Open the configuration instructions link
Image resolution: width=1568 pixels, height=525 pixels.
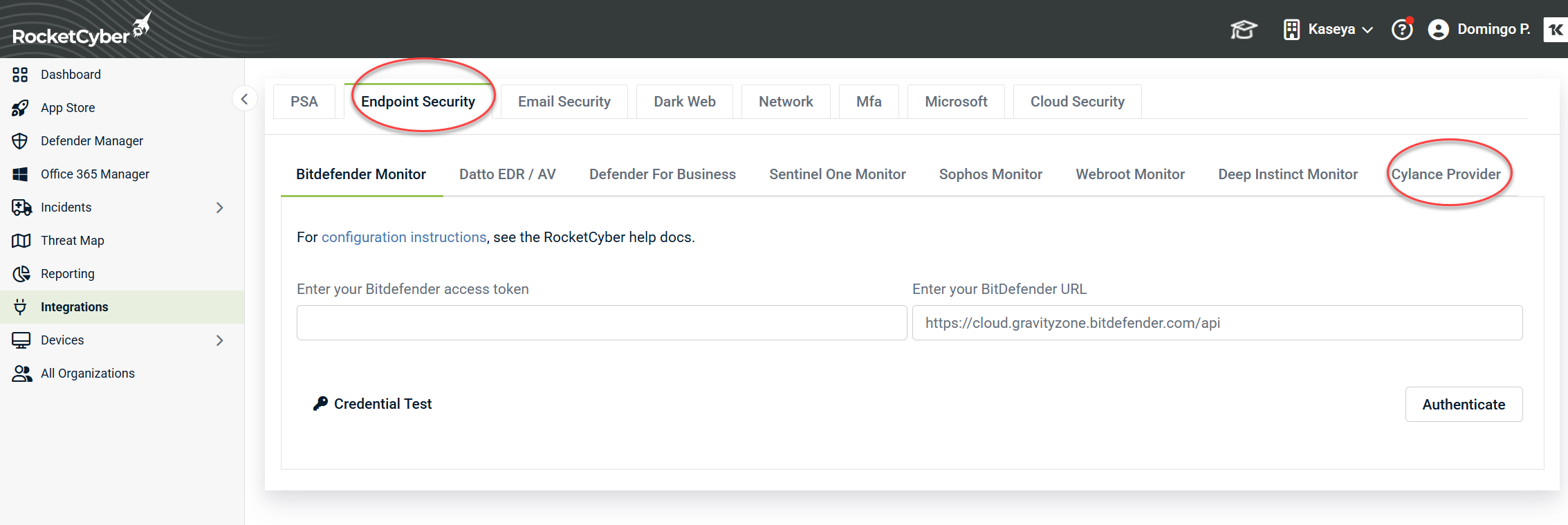(404, 237)
